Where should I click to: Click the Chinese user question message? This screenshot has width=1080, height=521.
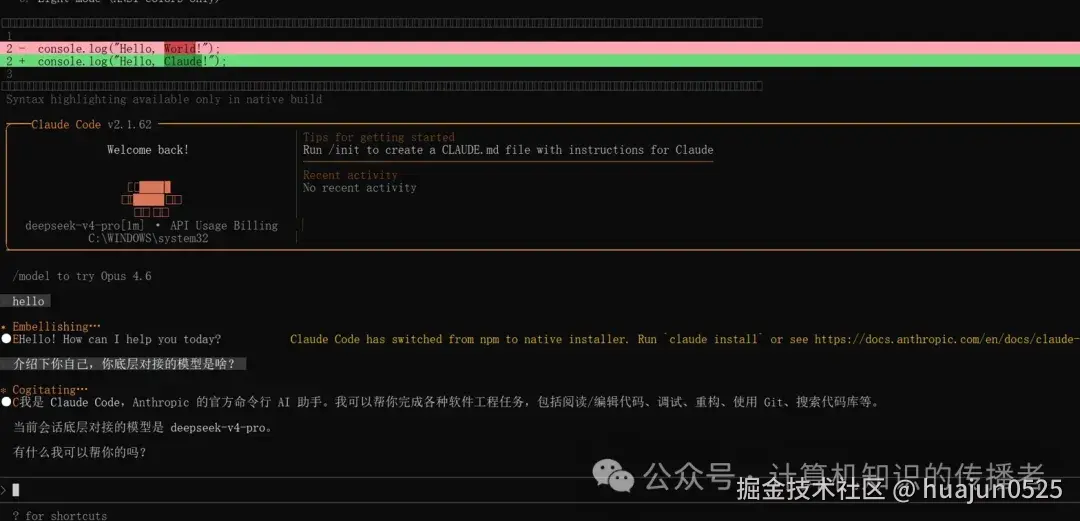(124, 364)
